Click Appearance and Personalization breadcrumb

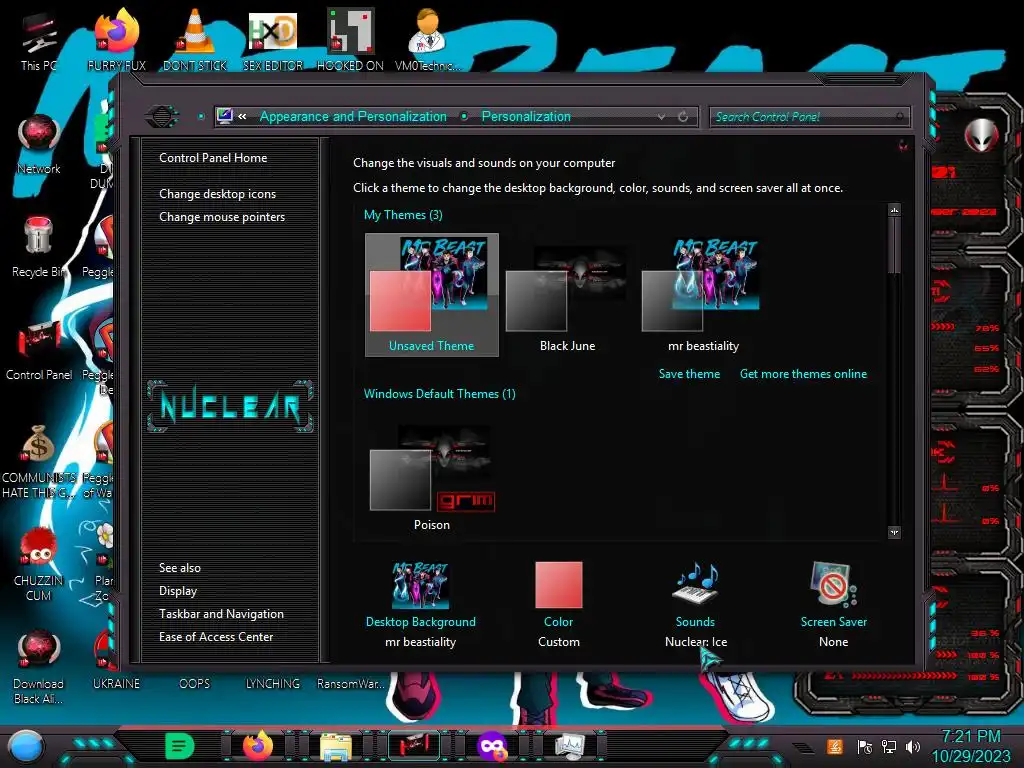(353, 116)
